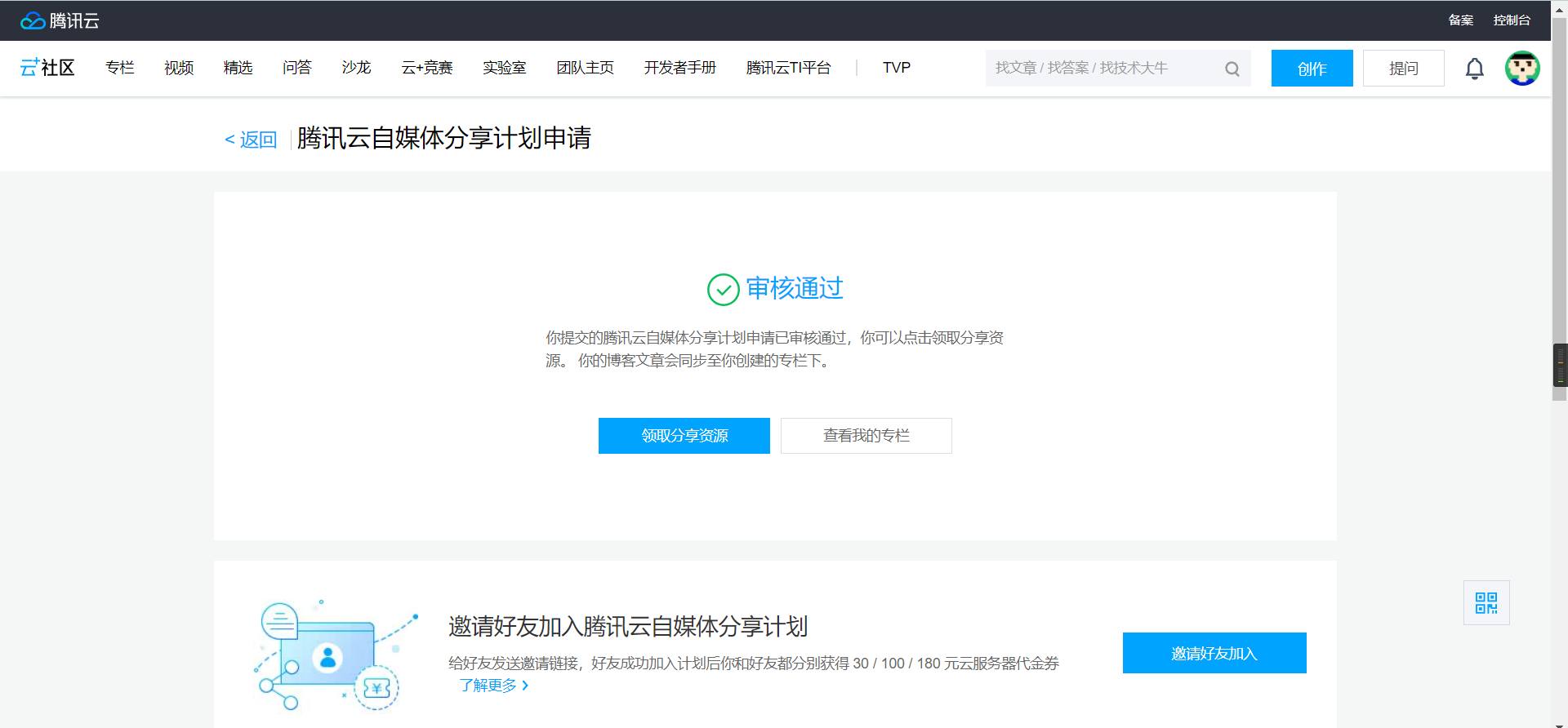Screen dimensions: 1568x728
Task: Focus the article search input field
Action: click(1102, 69)
